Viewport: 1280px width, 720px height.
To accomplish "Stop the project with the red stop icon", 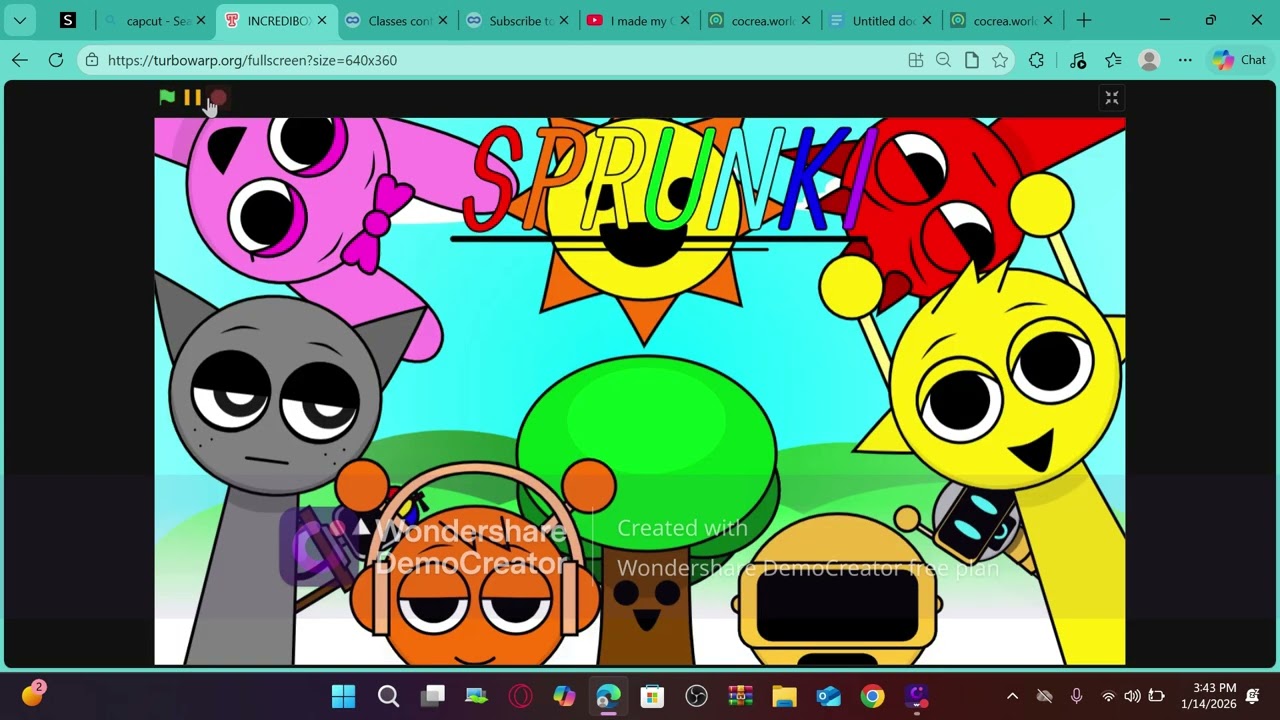I will [x=219, y=97].
